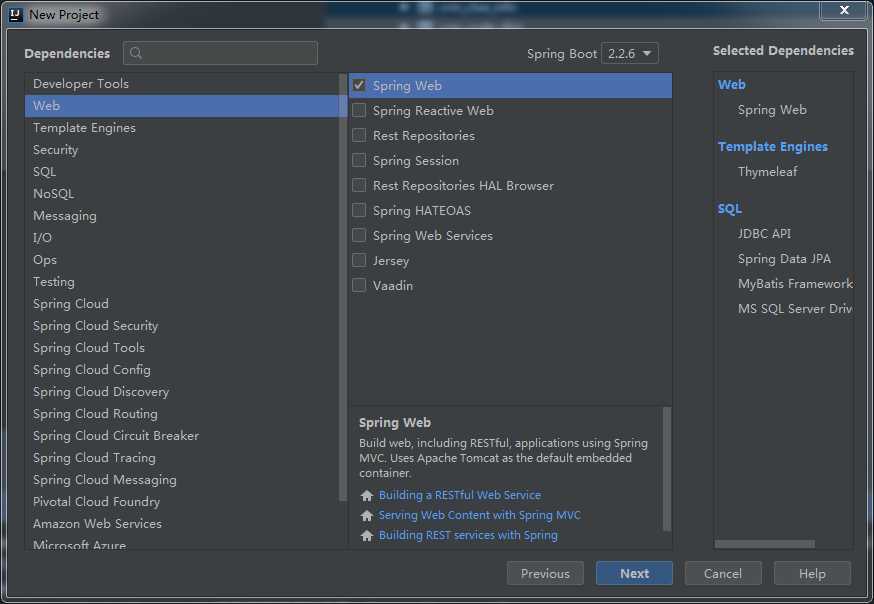This screenshot has height=604, width=874.
Task: Select Spring Cloud Tools category
Action: pos(182,348)
